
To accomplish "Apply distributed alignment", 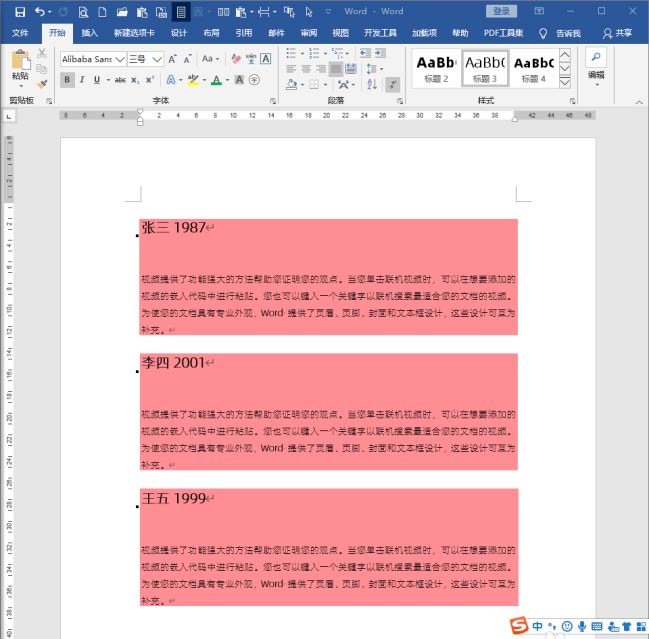I will pyautogui.click(x=351, y=69).
